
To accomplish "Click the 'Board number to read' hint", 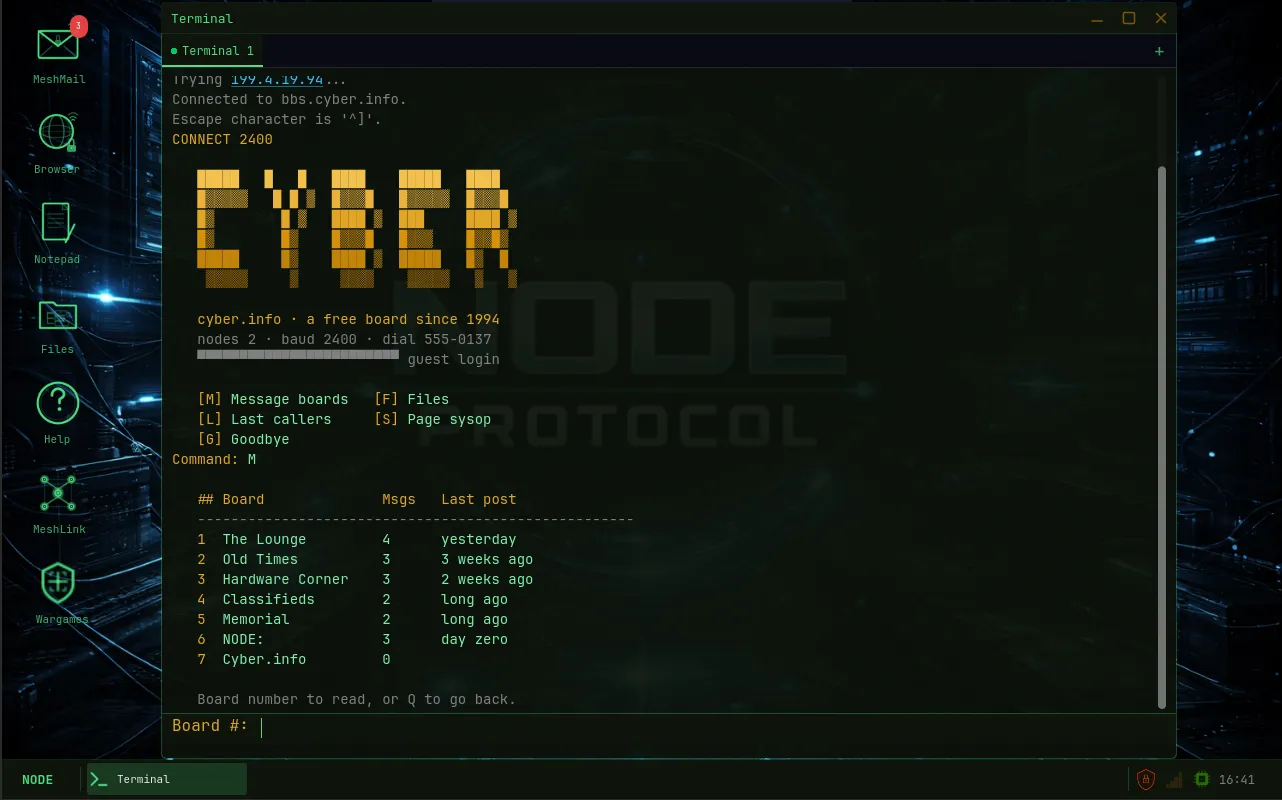I will 357,699.
